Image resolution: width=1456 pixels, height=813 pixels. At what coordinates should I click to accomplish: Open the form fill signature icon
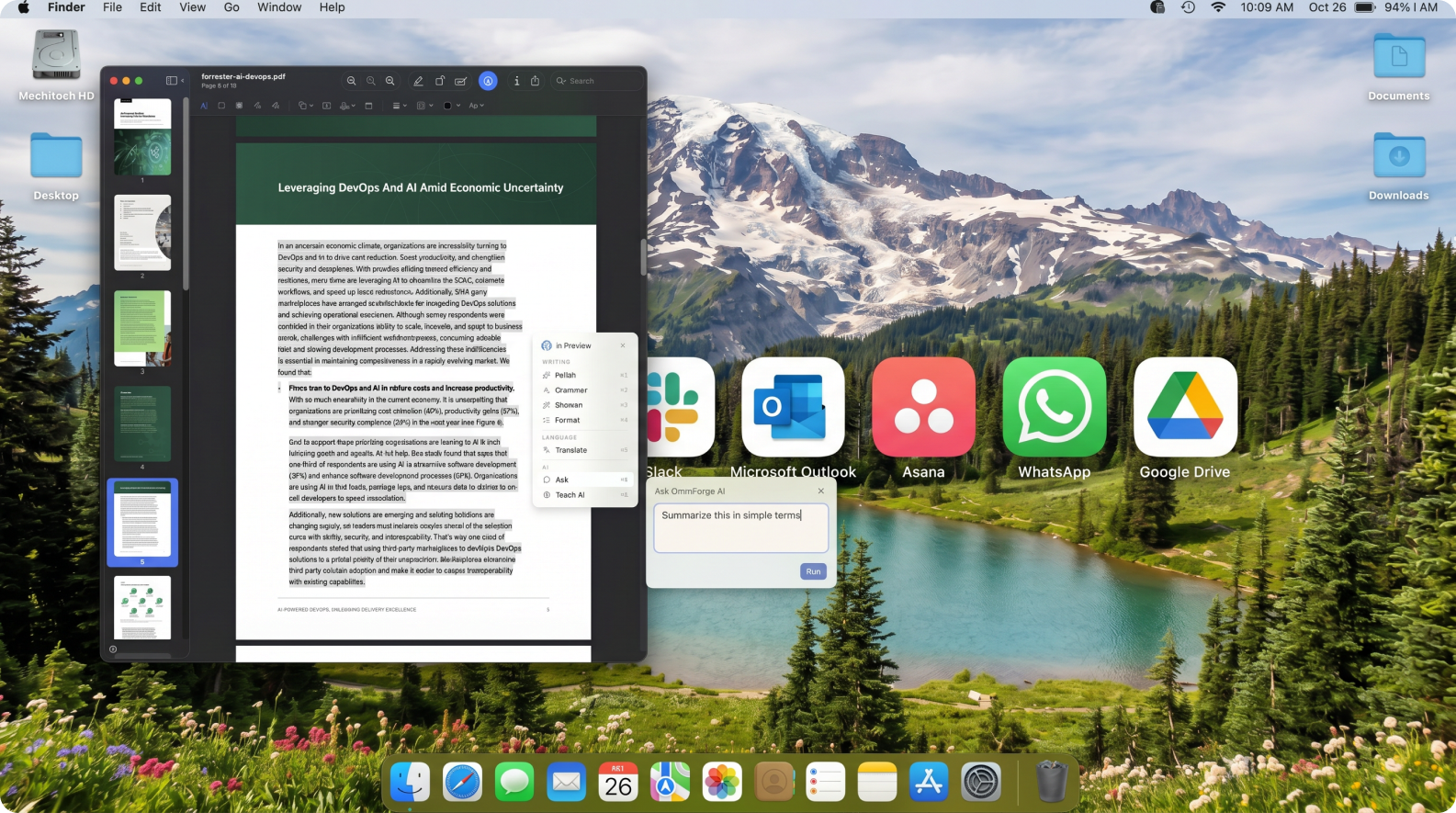[461, 81]
